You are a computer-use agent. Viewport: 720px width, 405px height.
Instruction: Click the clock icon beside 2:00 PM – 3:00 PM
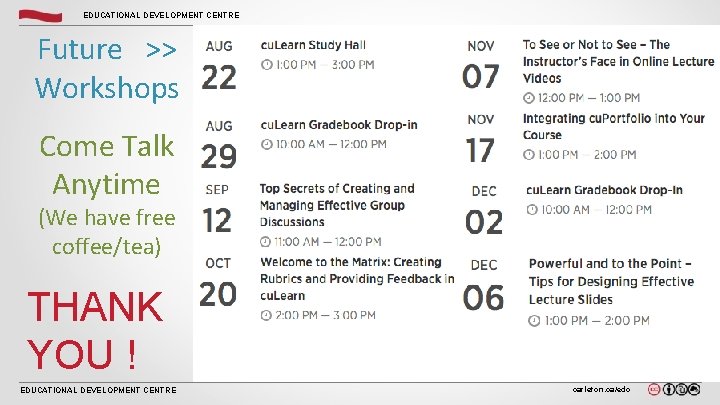pyautogui.click(x=266, y=315)
